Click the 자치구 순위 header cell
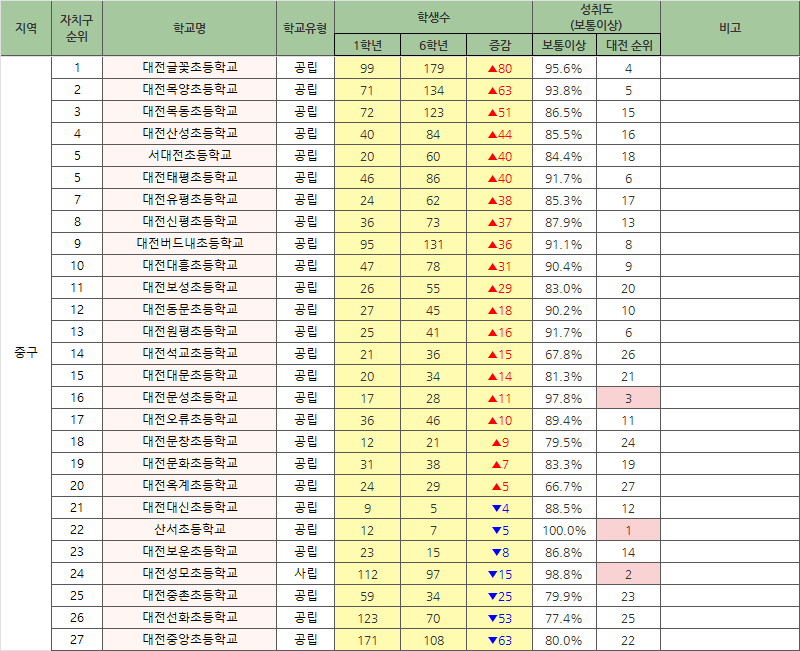This screenshot has height=651, width=800. coord(77,28)
